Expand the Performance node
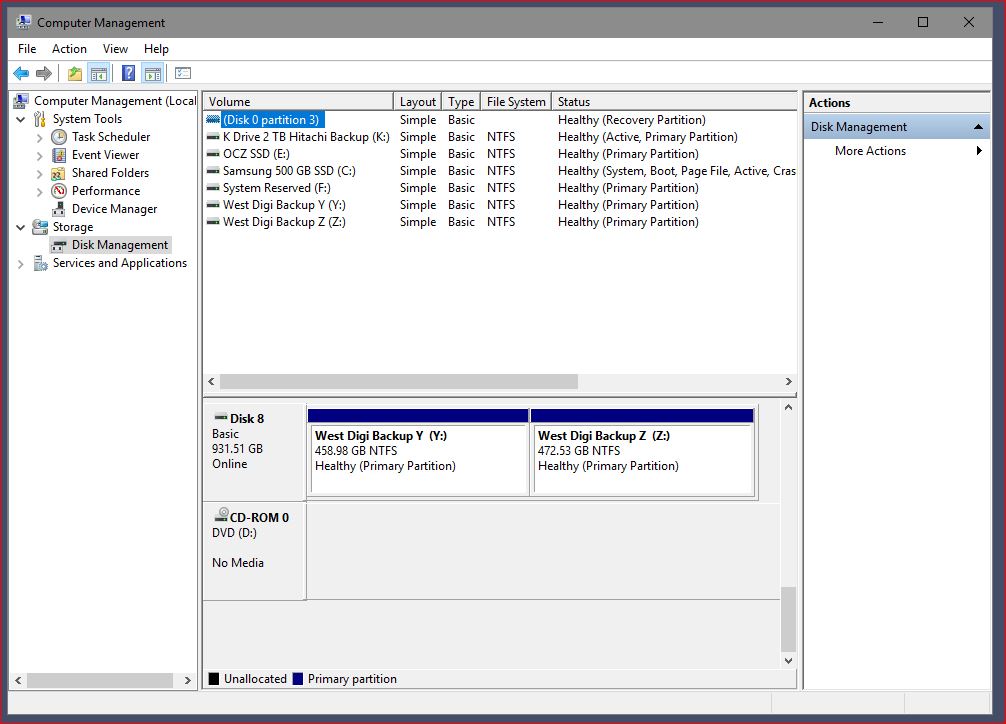The width and height of the screenshot is (1006, 724). tap(39, 191)
